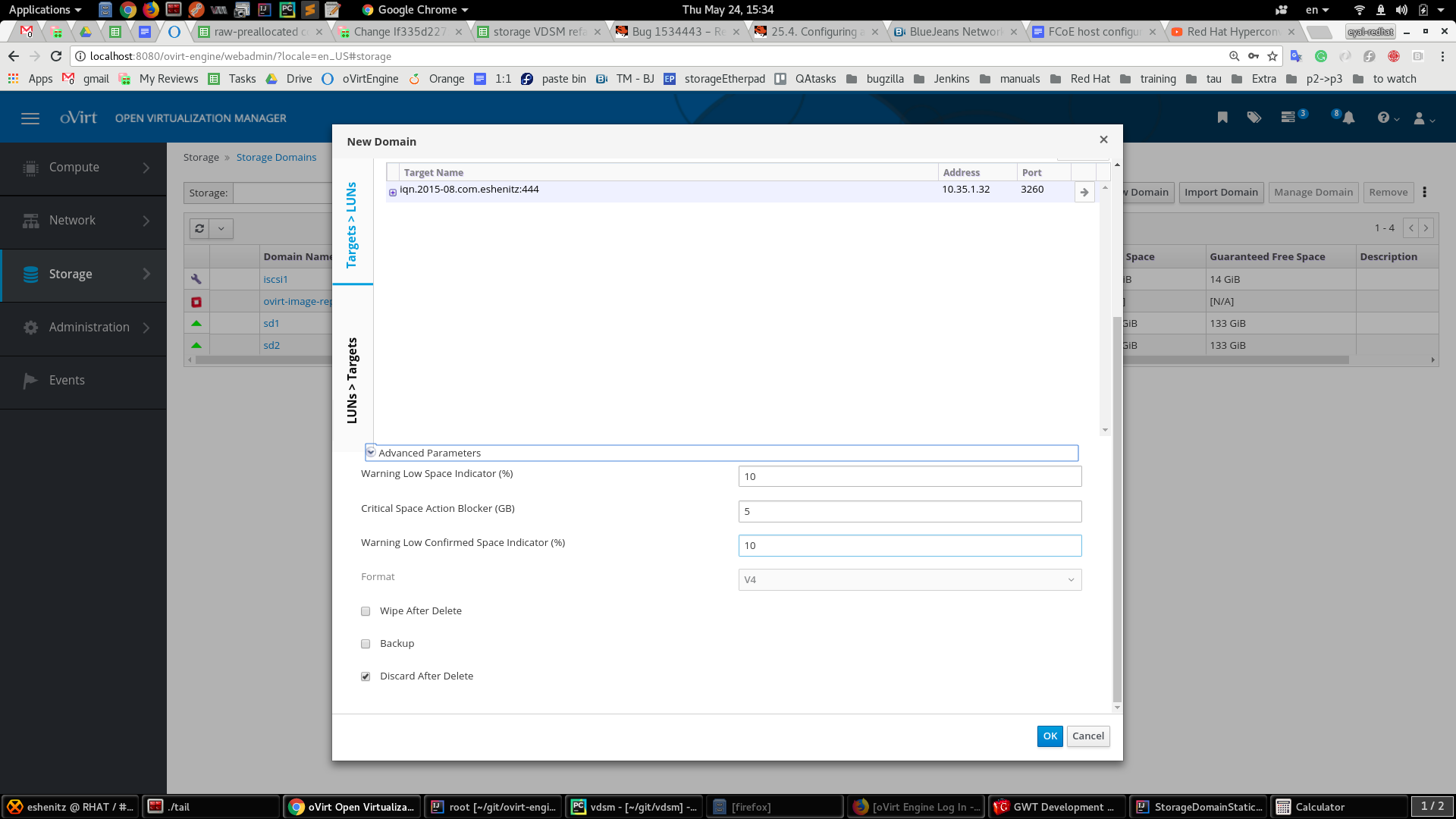Open the Compute sidebar menu

tap(83, 168)
